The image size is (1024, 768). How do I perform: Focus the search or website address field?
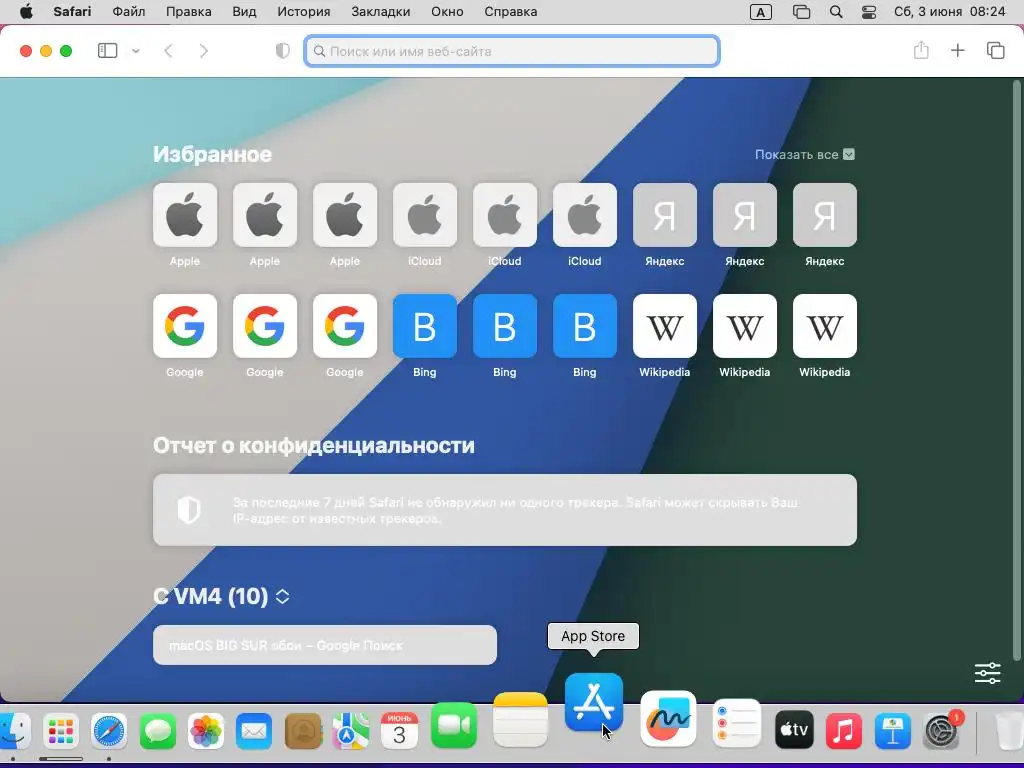point(512,51)
